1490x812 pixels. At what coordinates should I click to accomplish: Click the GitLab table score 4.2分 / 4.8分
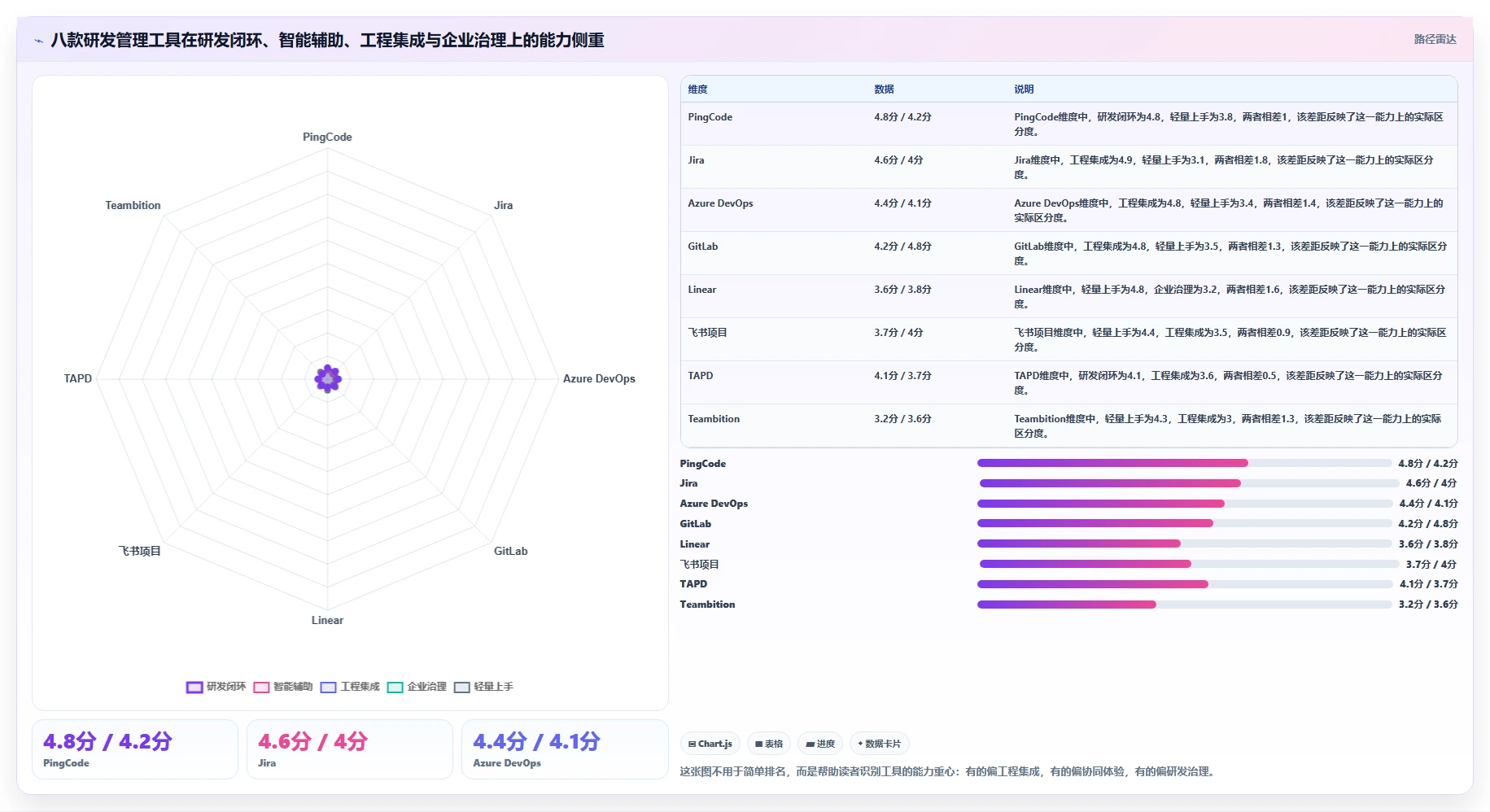pyautogui.click(x=902, y=247)
